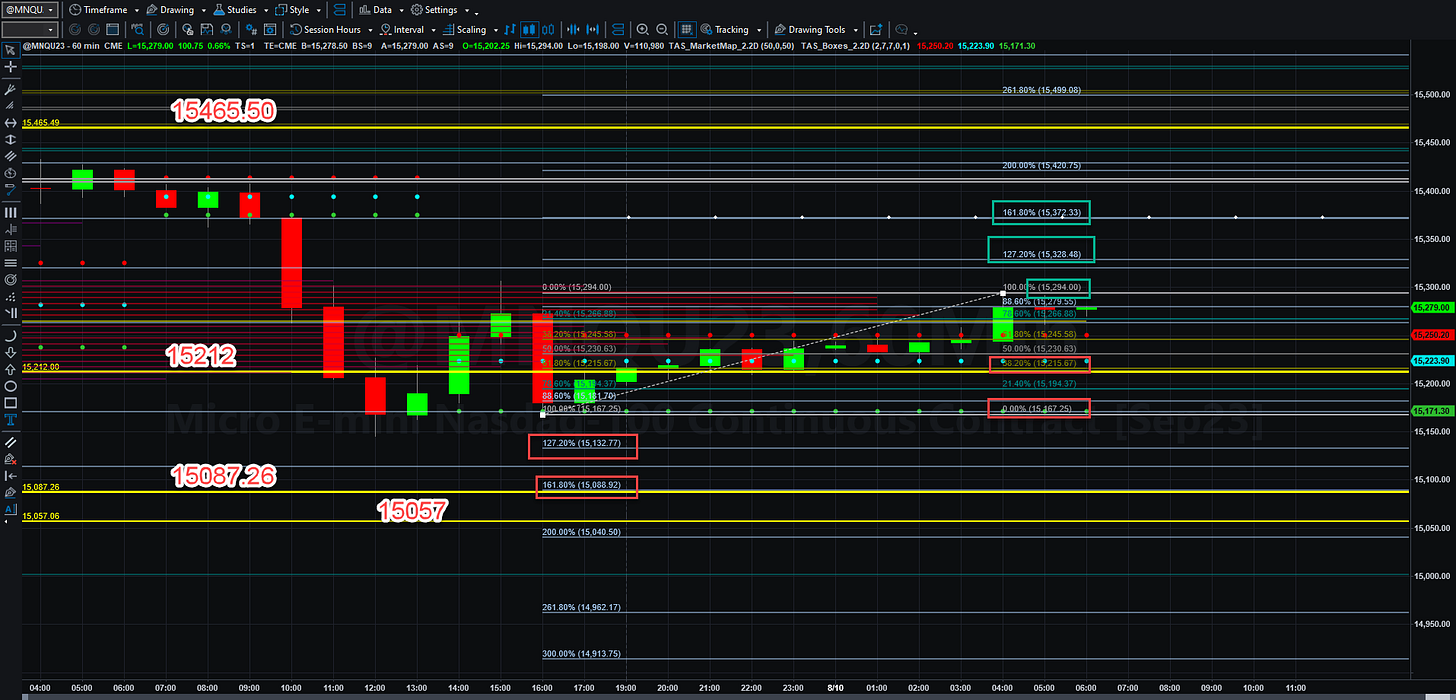Image resolution: width=1456 pixels, height=700 pixels.
Task: Expand the Scaling dropdown
Action: click(x=471, y=30)
